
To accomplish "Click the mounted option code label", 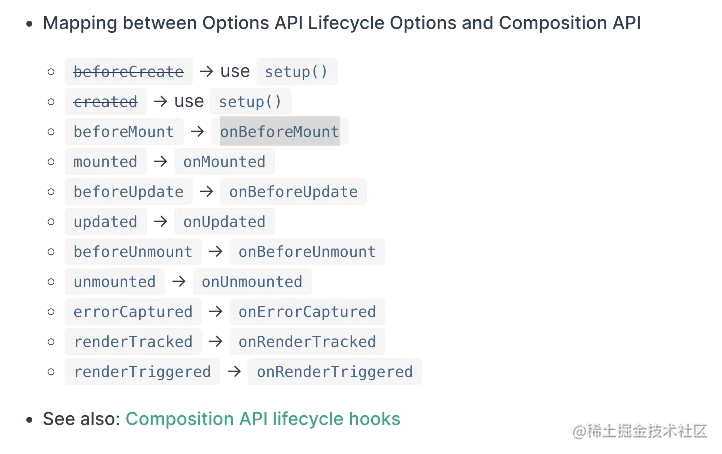I will [105, 162].
